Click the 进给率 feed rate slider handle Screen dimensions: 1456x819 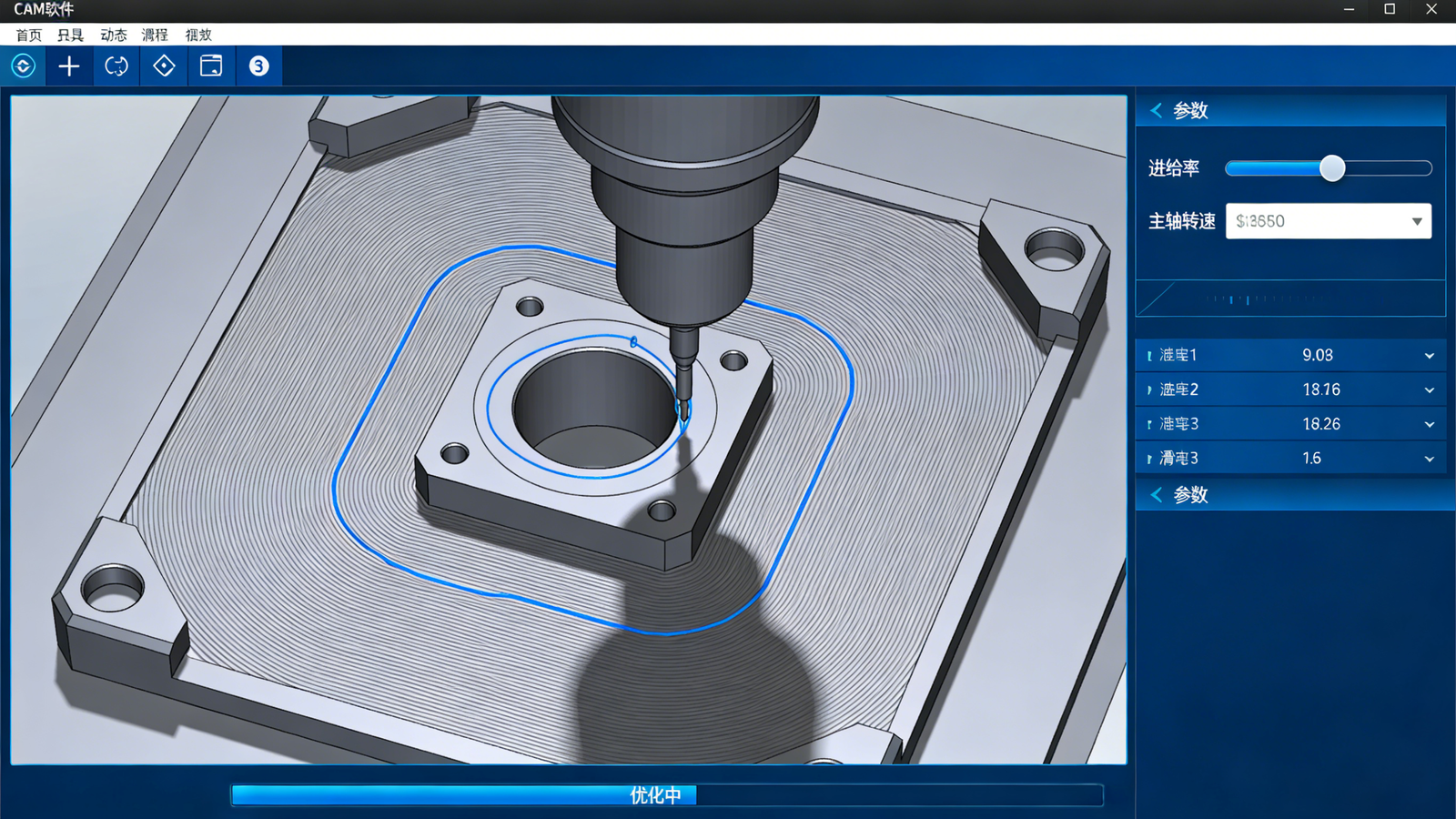click(1332, 168)
